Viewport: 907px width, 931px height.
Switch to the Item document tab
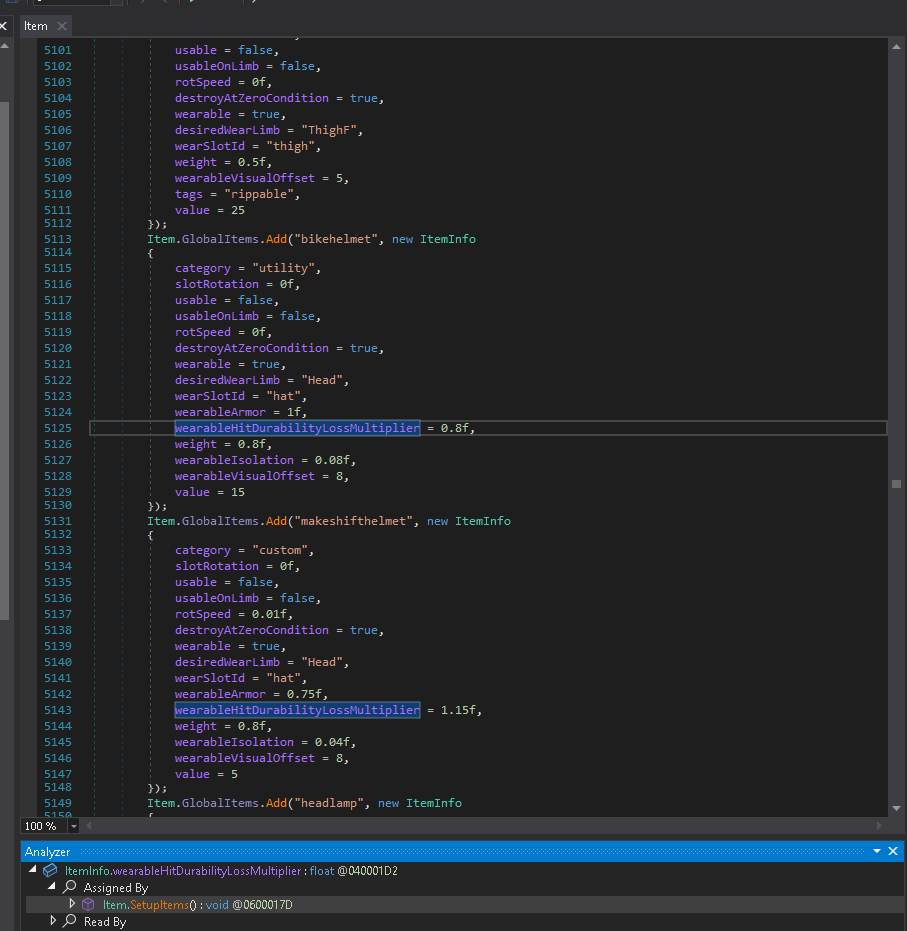pos(36,26)
